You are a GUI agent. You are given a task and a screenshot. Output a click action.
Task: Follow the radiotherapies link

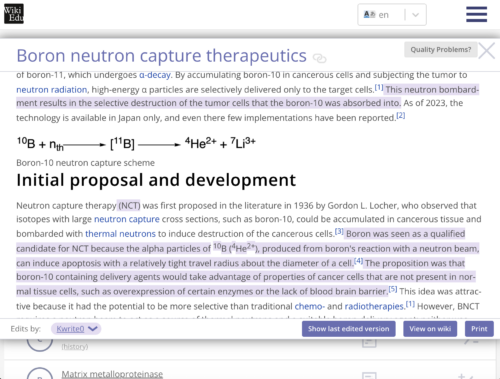374,306
